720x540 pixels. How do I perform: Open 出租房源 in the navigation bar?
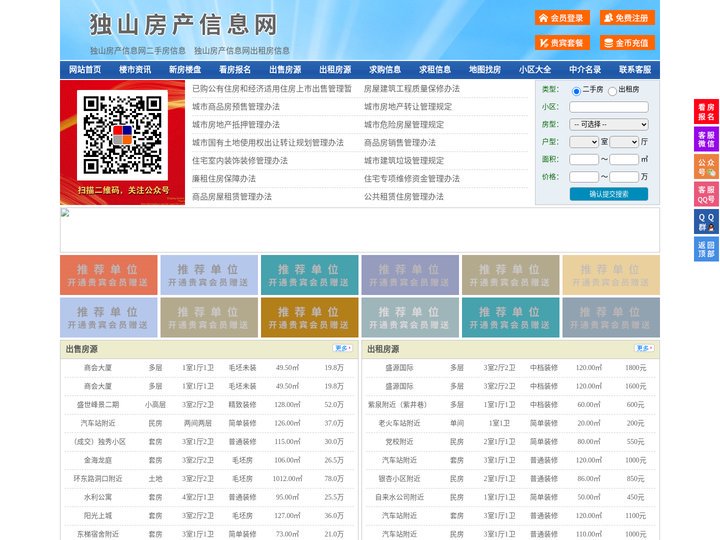335,70
